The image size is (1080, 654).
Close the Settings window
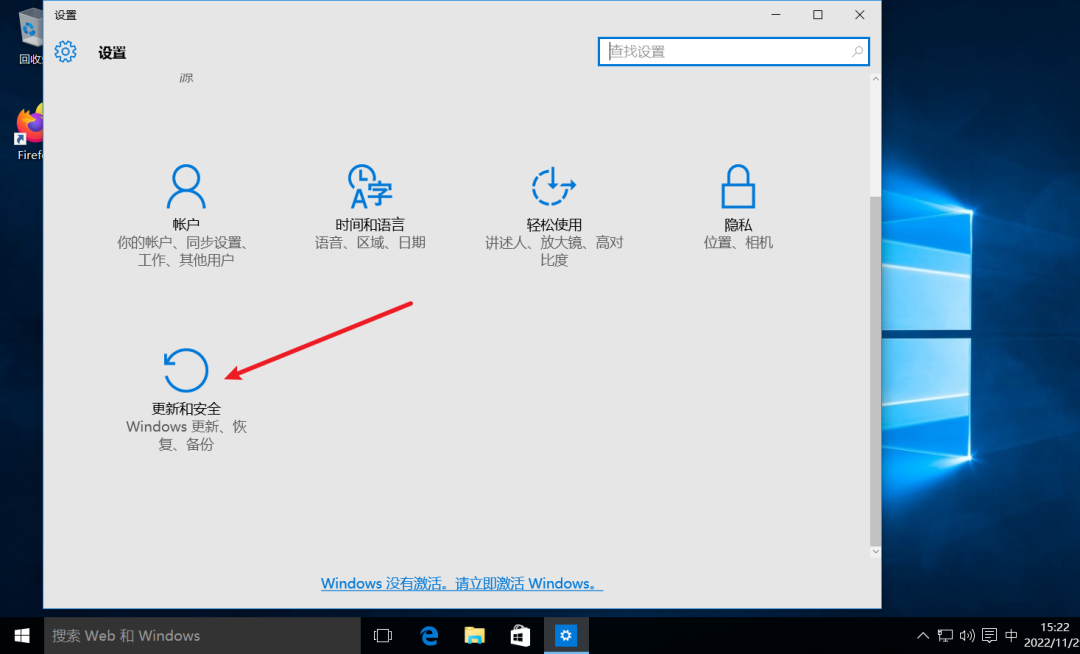coord(860,14)
